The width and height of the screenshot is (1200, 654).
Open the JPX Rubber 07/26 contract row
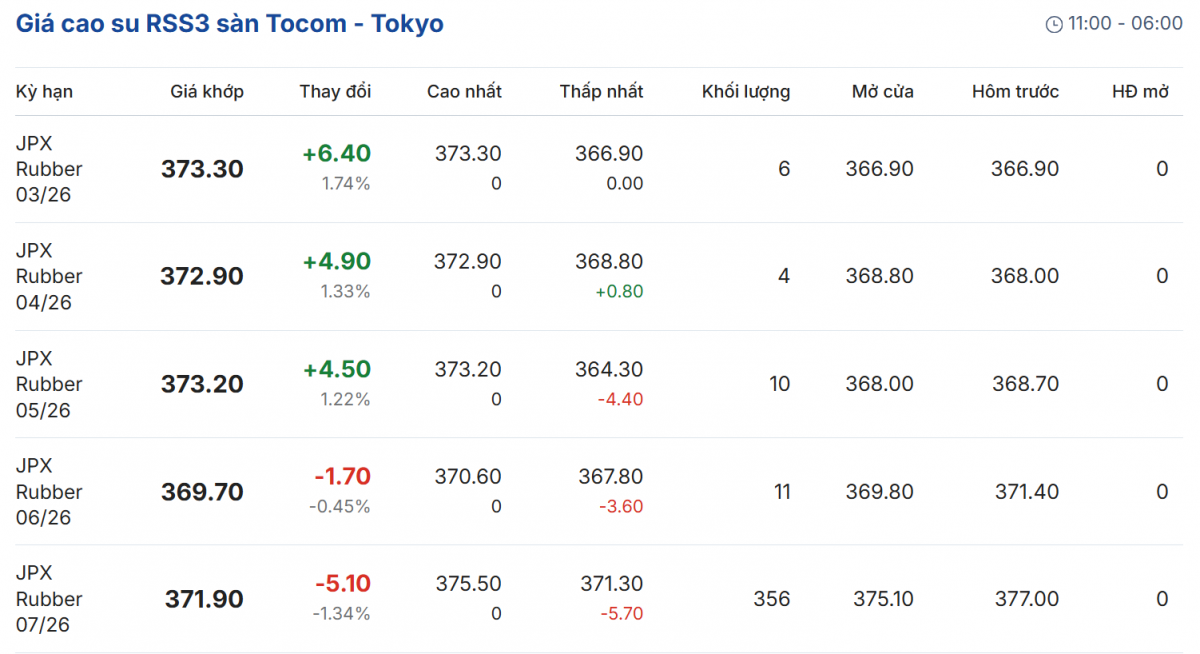(x=49, y=599)
